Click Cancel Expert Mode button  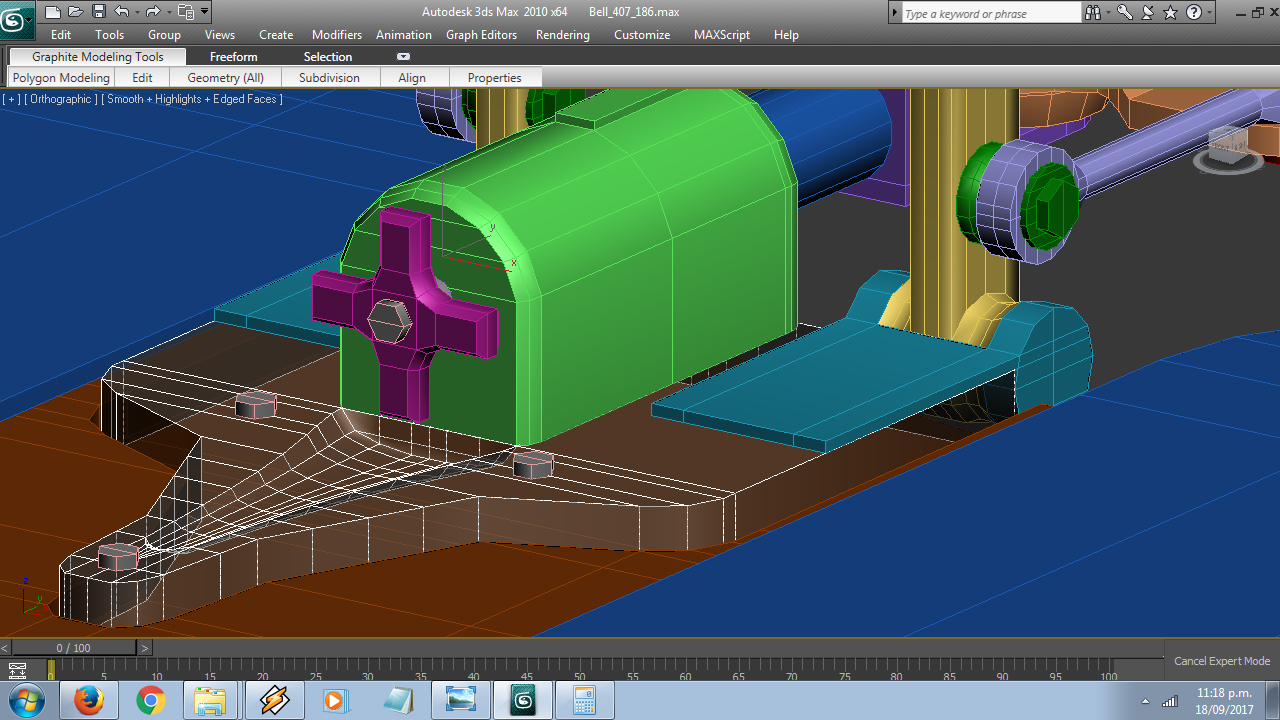click(1222, 661)
